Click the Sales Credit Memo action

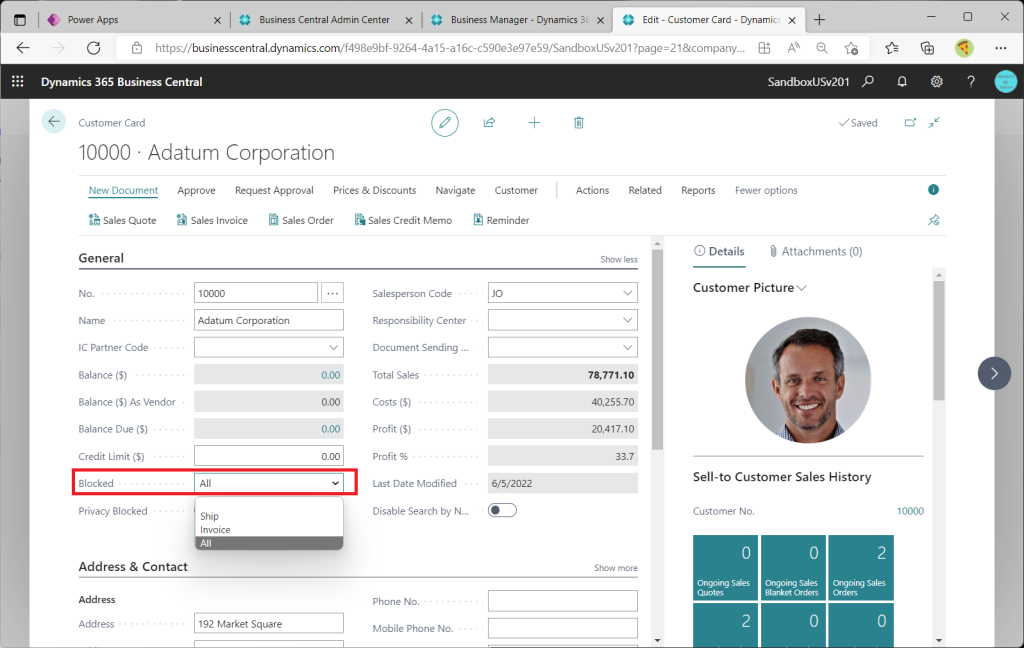pyautogui.click(x=403, y=220)
